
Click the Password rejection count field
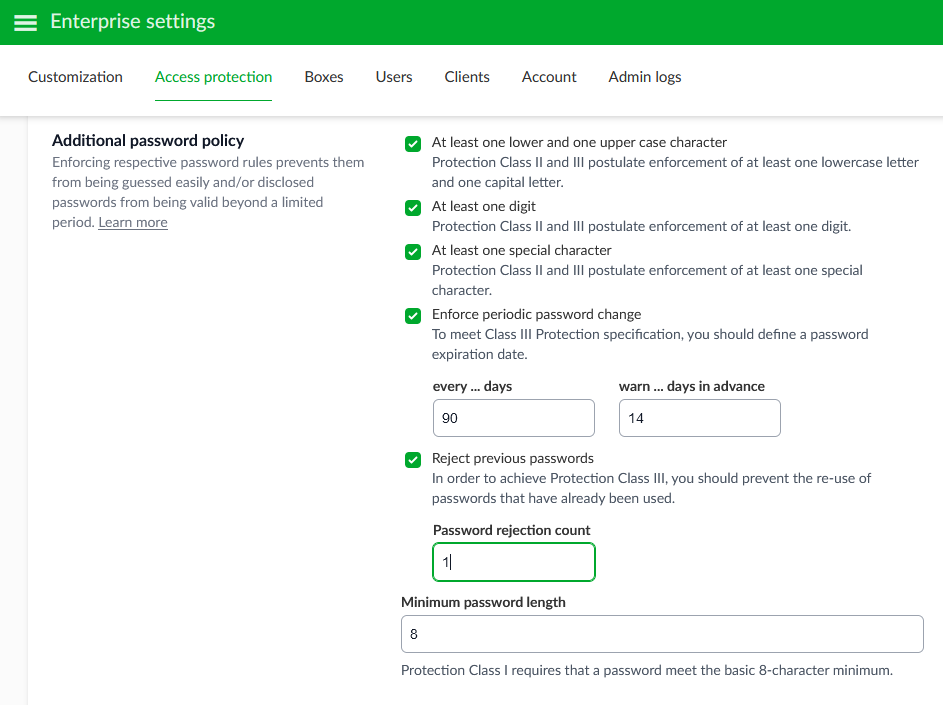[x=514, y=562]
